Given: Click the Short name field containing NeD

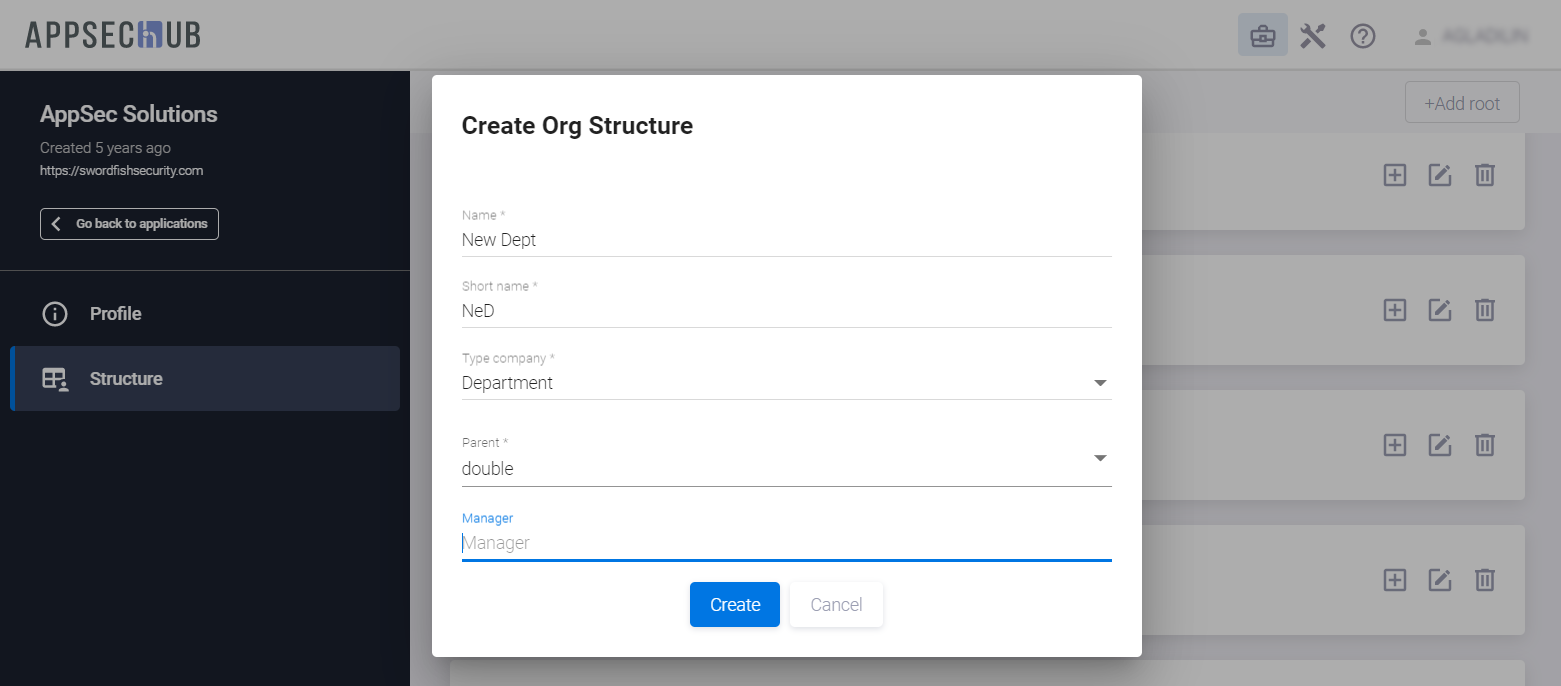Looking at the screenshot, I should pos(786,311).
